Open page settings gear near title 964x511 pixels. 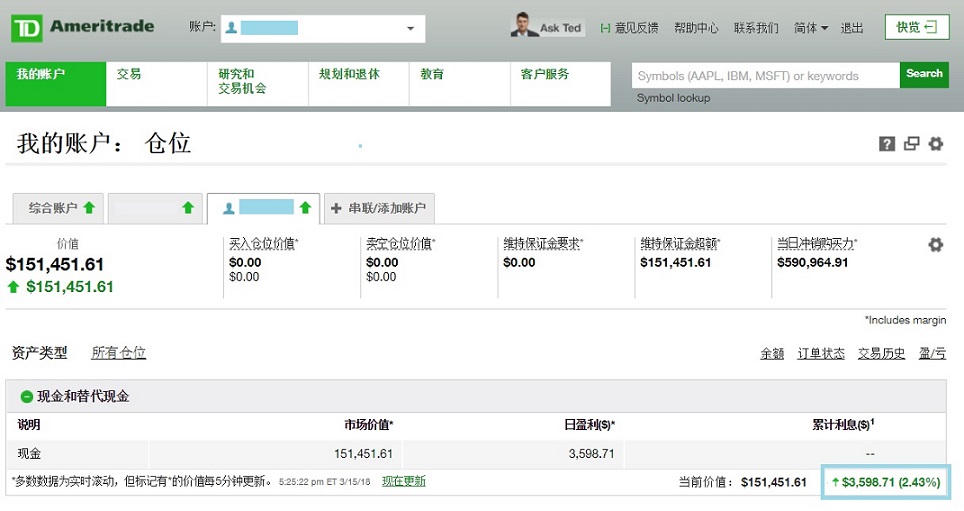tap(936, 144)
